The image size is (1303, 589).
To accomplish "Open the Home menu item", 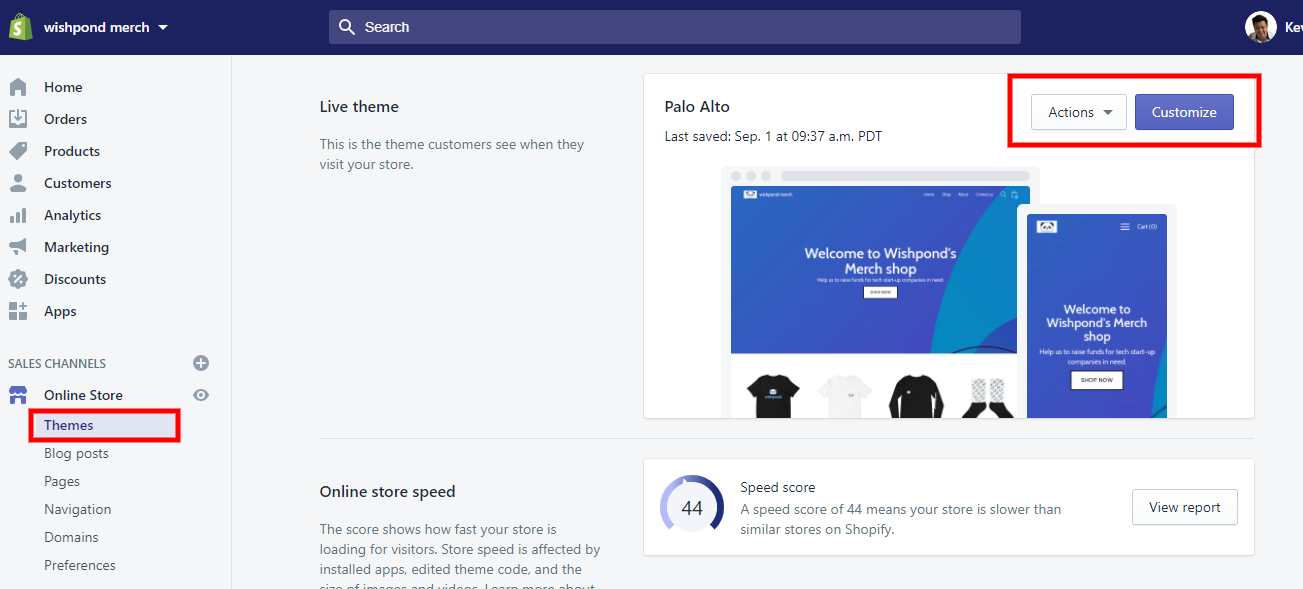I will (x=63, y=87).
